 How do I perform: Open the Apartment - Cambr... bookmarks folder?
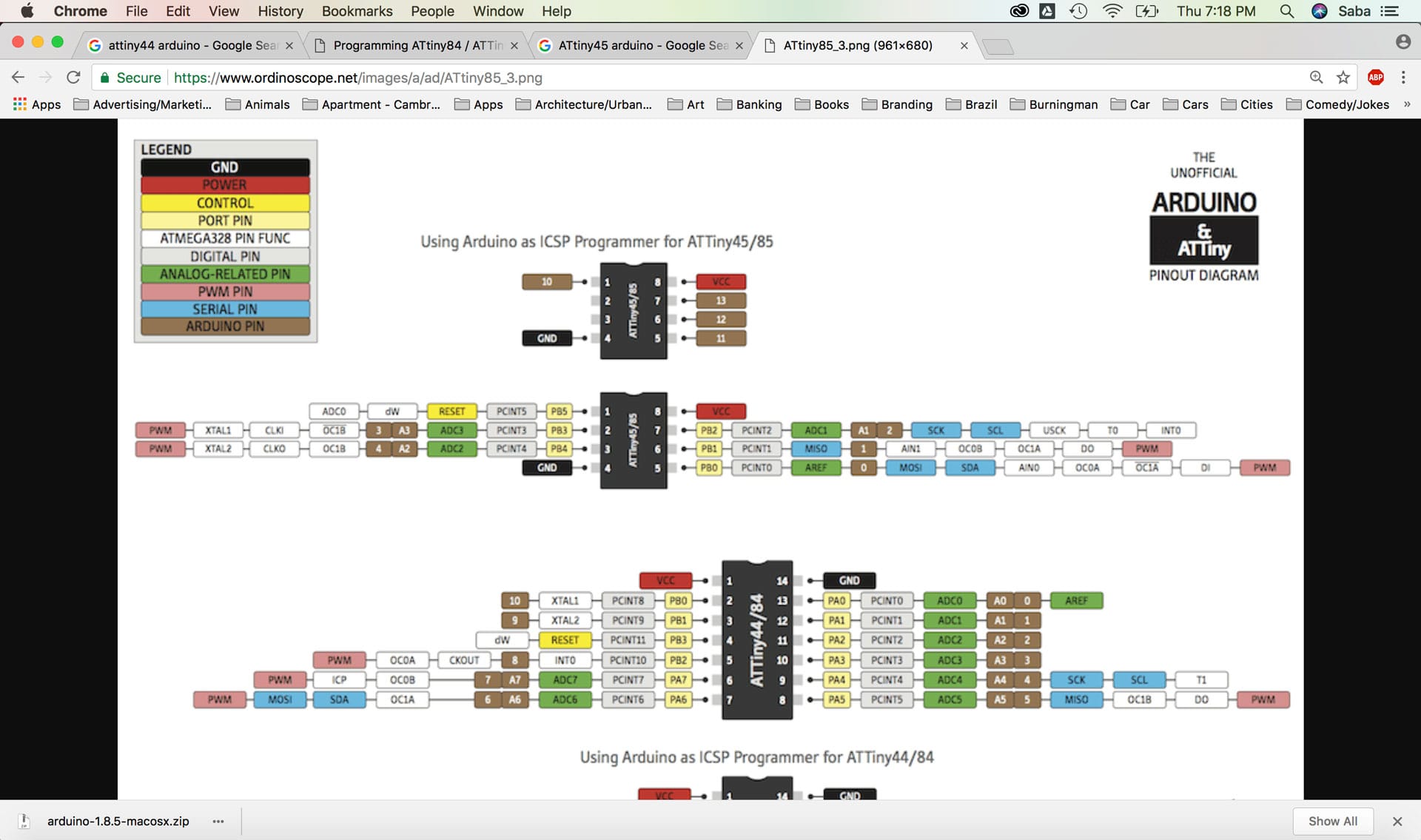click(x=372, y=104)
